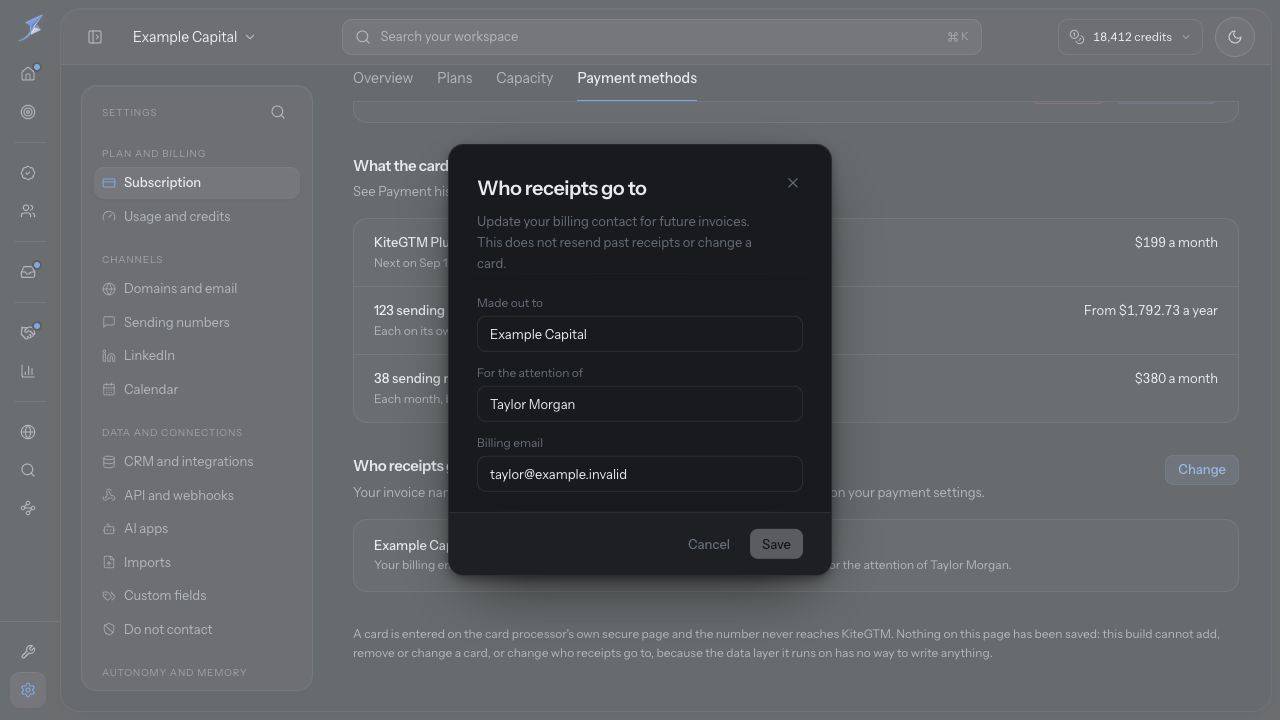
Task: Open the workflow nodes icon in rail
Action: click(28, 508)
